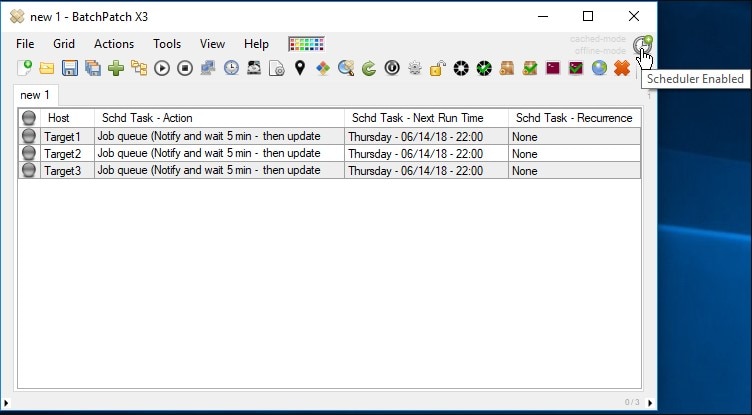Click the gray sphere in the header row
The width and height of the screenshot is (752, 415).
point(29,118)
